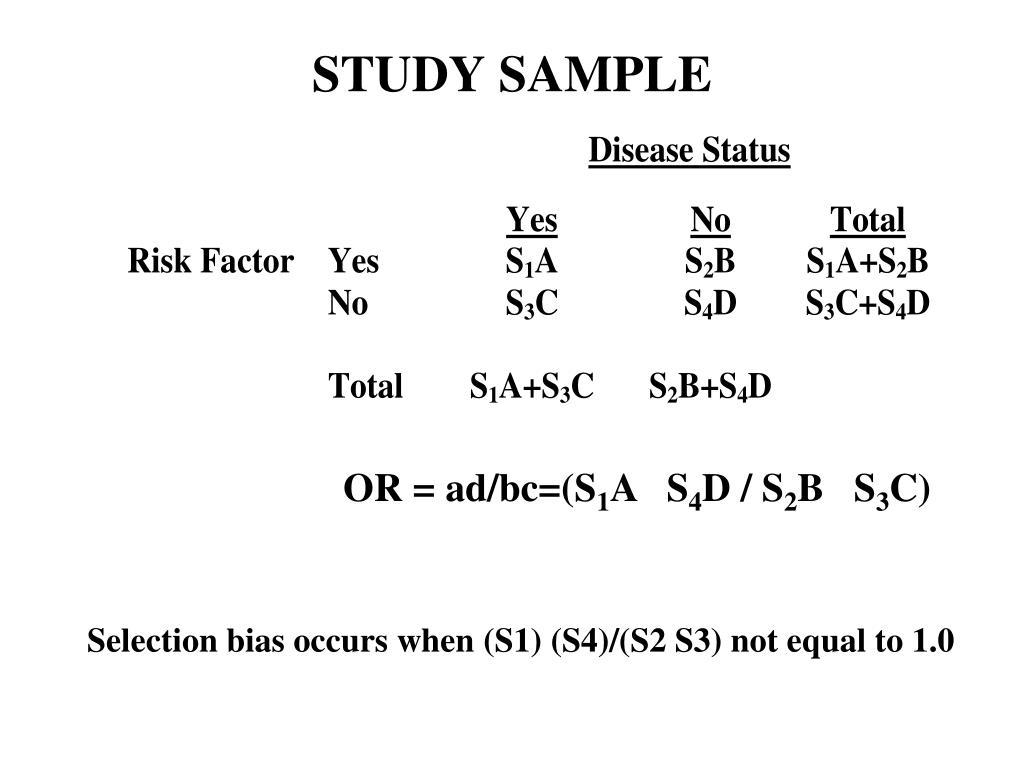The height and width of the screenshot is (768, 1024).
Task: Click the Yes row label beside Risk Factor
Action: point(353,261)
